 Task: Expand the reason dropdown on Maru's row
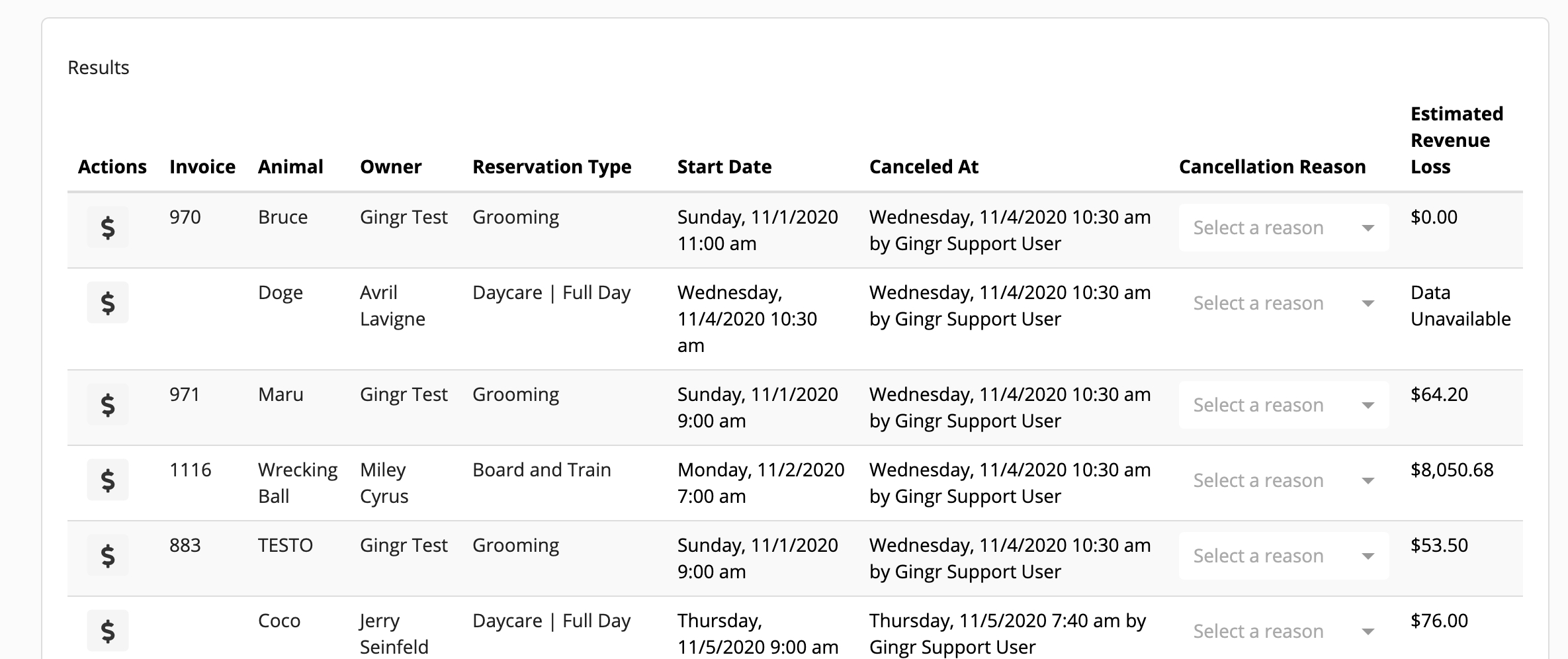pyautogui.click(x=1282, y=404)
